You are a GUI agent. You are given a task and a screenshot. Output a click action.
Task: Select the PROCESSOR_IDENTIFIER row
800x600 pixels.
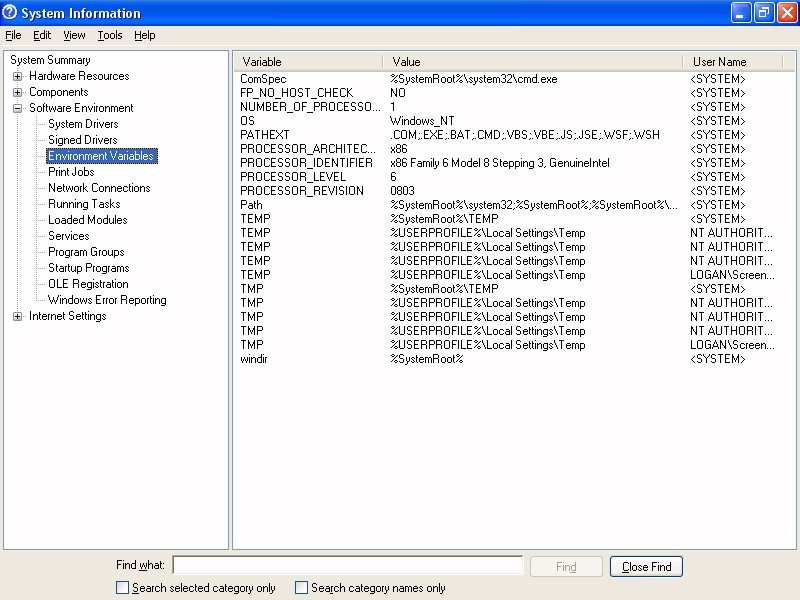coord(306,163)
